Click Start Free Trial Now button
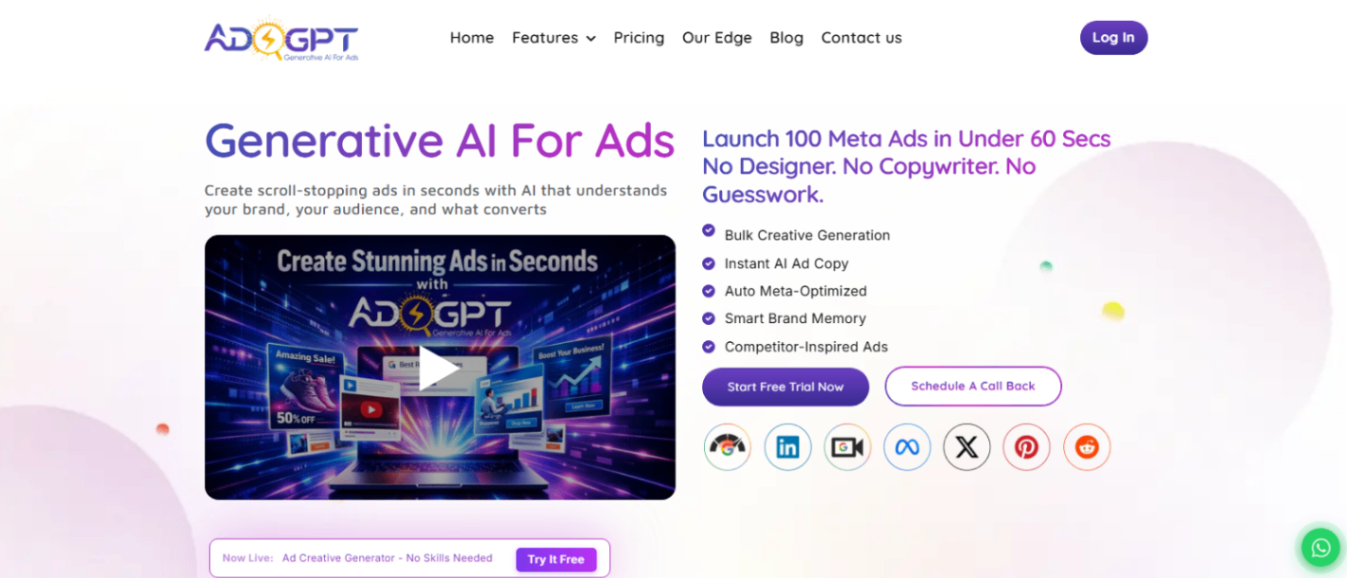 (785, 387)
